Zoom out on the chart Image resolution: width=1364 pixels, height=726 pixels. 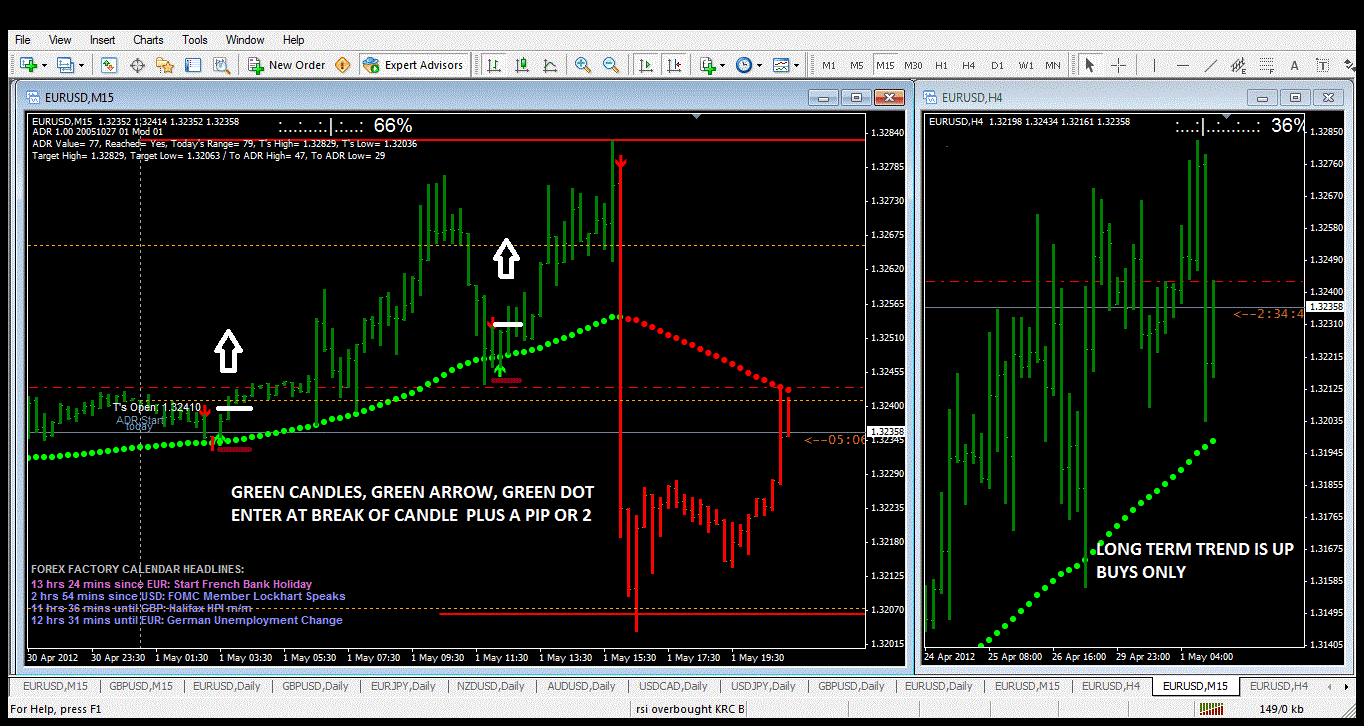(x=610, y=65)
